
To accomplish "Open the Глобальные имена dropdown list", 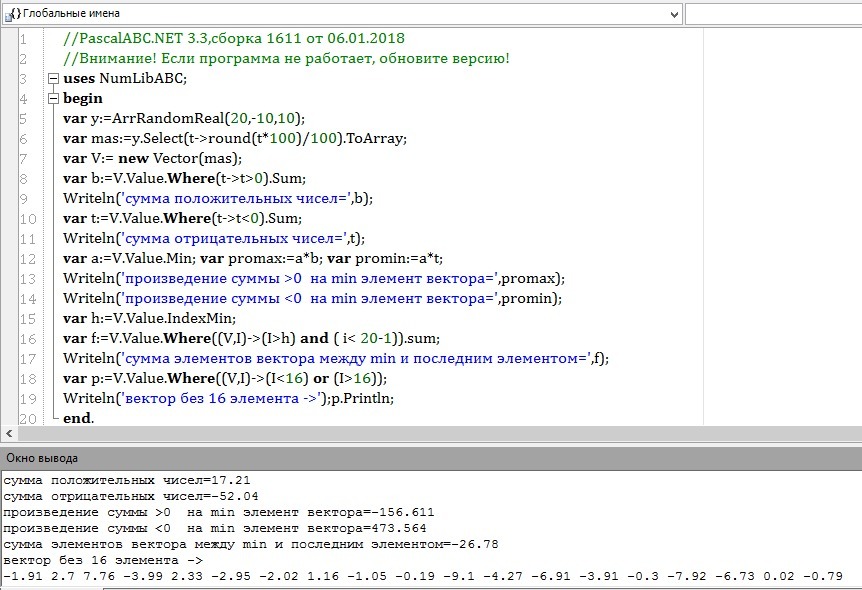I will point(671,14).
